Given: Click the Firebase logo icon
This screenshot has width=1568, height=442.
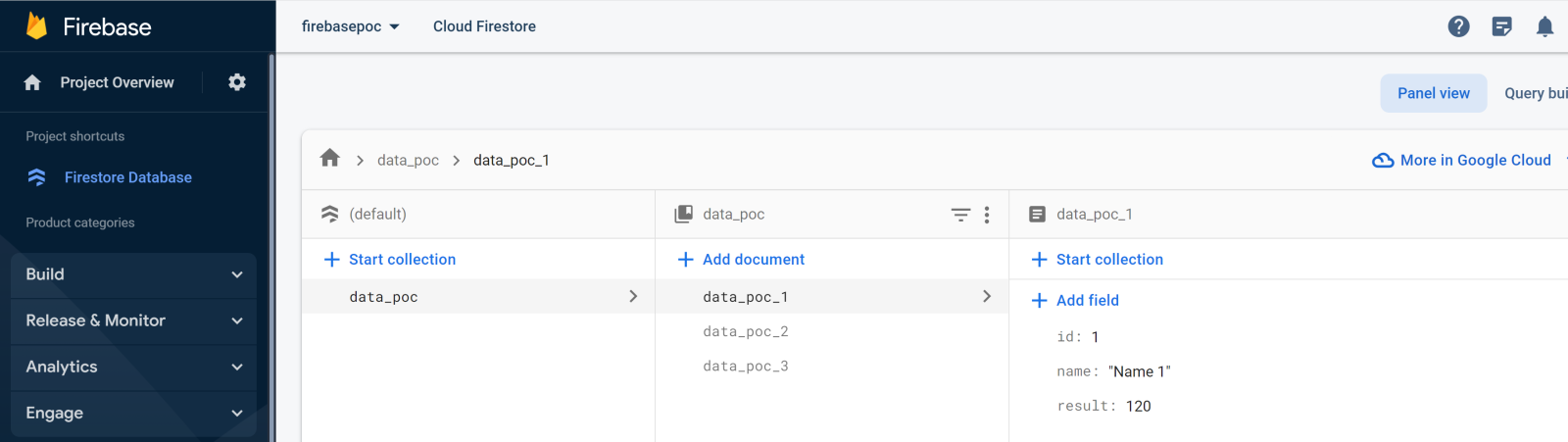Looking at the screenshot, I should 36,26.
